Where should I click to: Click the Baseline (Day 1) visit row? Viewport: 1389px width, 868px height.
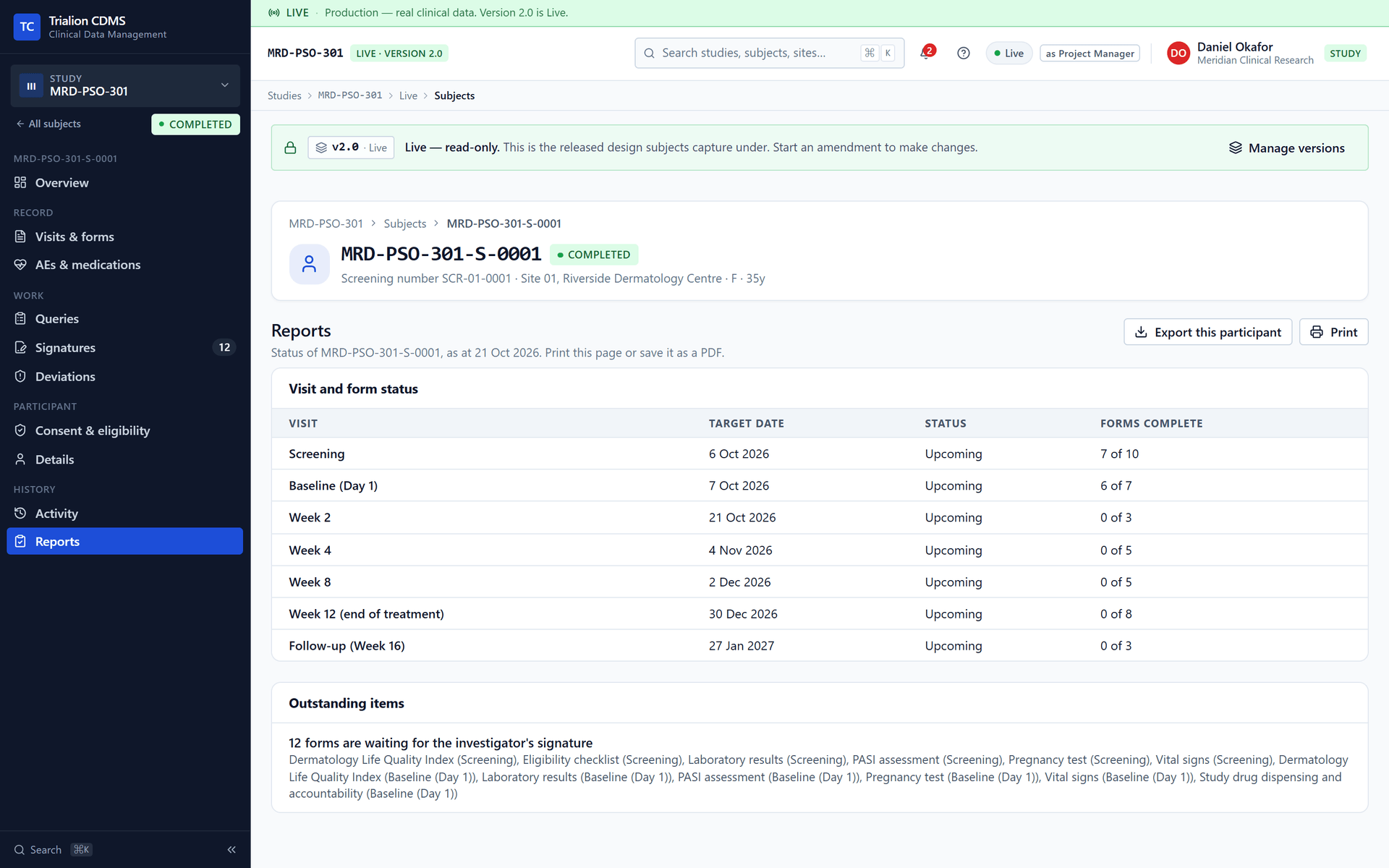click(820, 485)
